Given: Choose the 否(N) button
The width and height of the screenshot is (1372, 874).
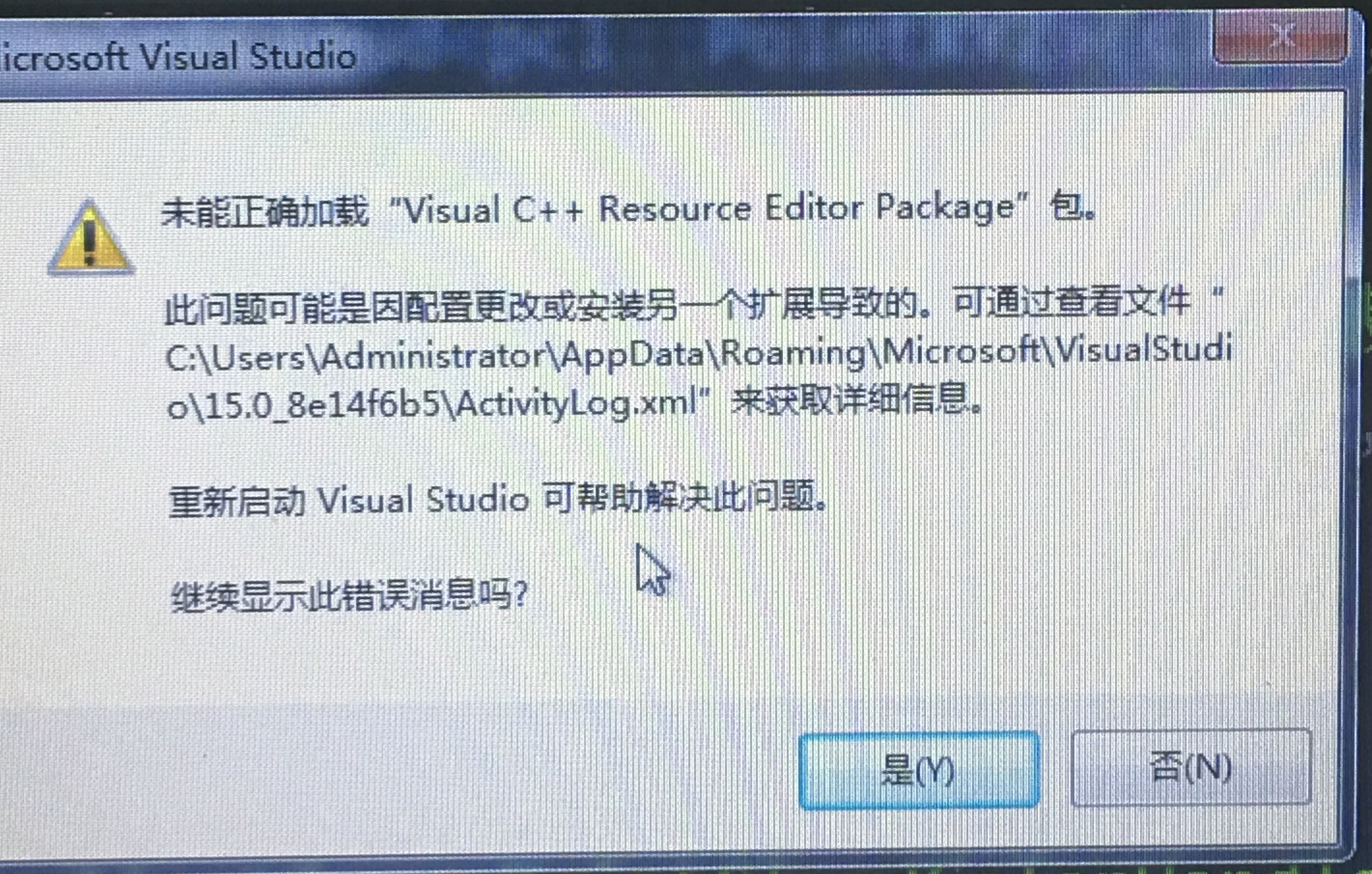Looking at the screenshot, I should coord(1191,767).
